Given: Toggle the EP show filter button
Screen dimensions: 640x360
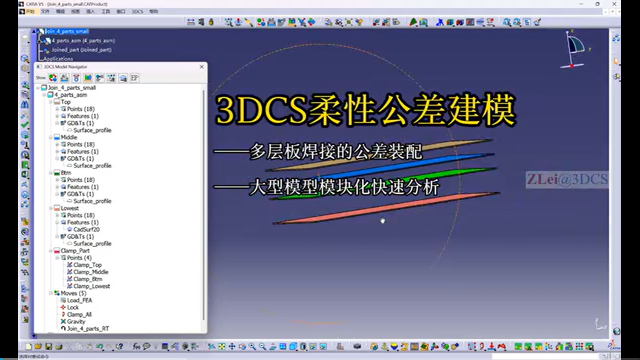Looking at the screenshot, I should tap(134, 78).
